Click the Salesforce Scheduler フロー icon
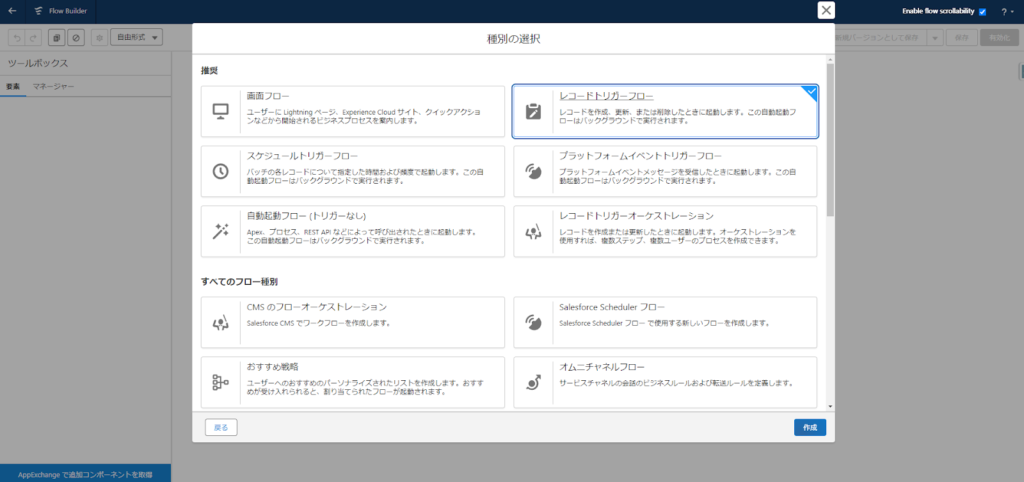This screenshot has height=482, width=1024. click(533, 322)
